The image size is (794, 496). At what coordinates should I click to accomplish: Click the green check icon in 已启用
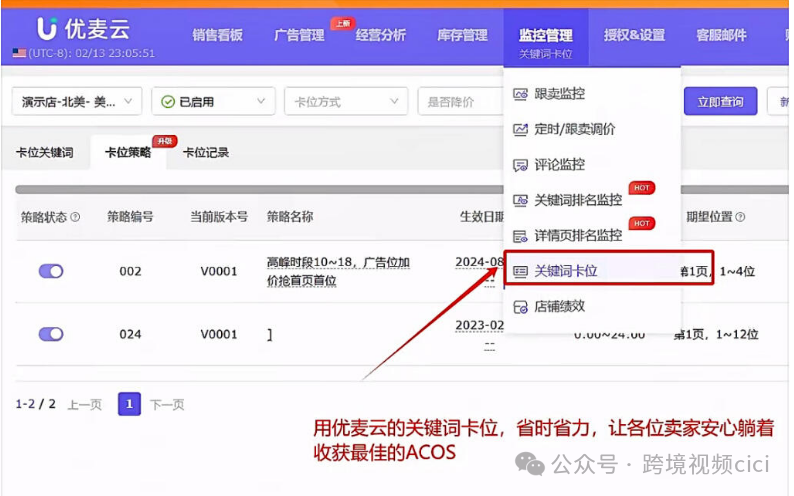(168, 102)
